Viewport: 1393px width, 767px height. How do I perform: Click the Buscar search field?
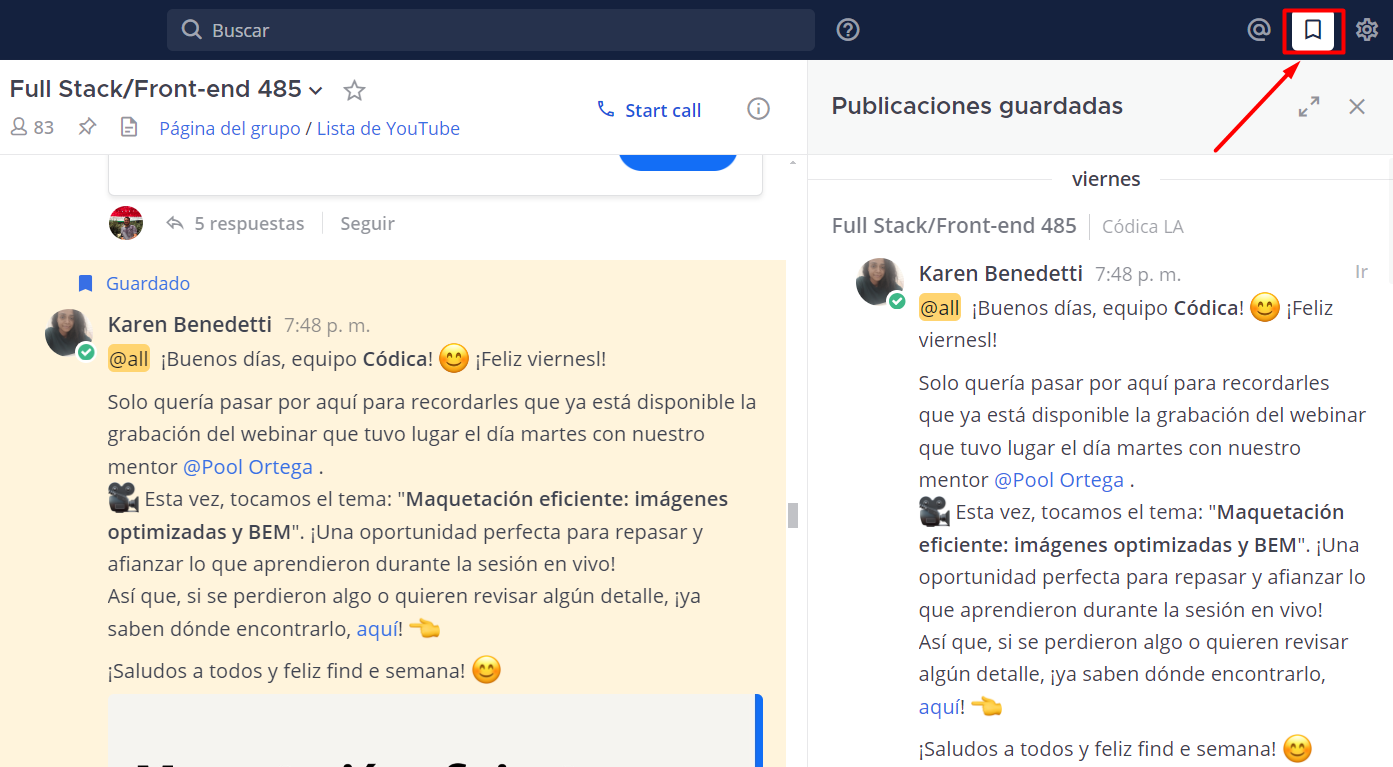490,30
